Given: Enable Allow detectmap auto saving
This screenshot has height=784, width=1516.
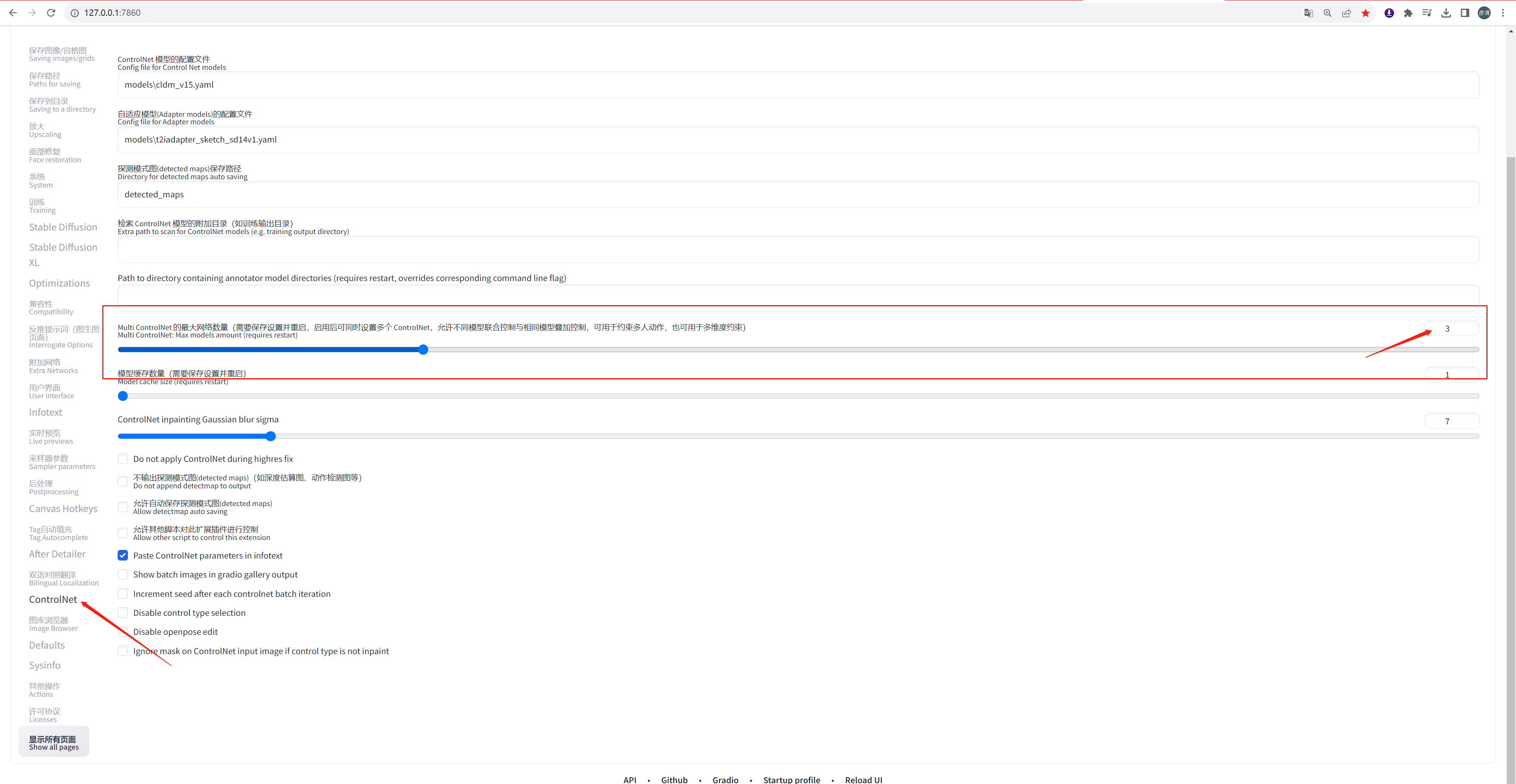Looking at the screenshot, I should coord(122,507).
